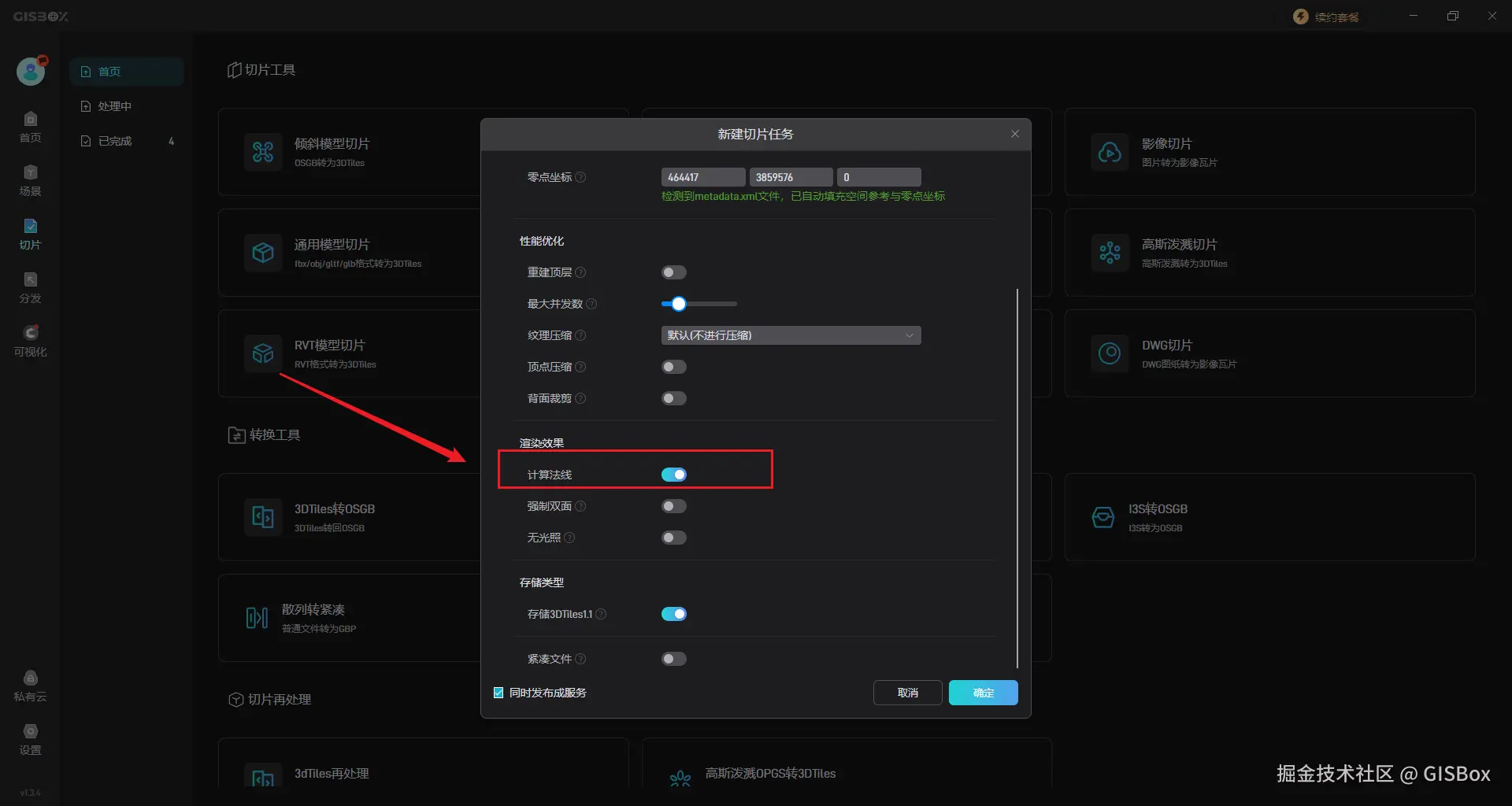Open the 高斯泼溅OPGS转3DTiles card
This screenshot has width=1512, height=806.
click(x=847, y=763)
